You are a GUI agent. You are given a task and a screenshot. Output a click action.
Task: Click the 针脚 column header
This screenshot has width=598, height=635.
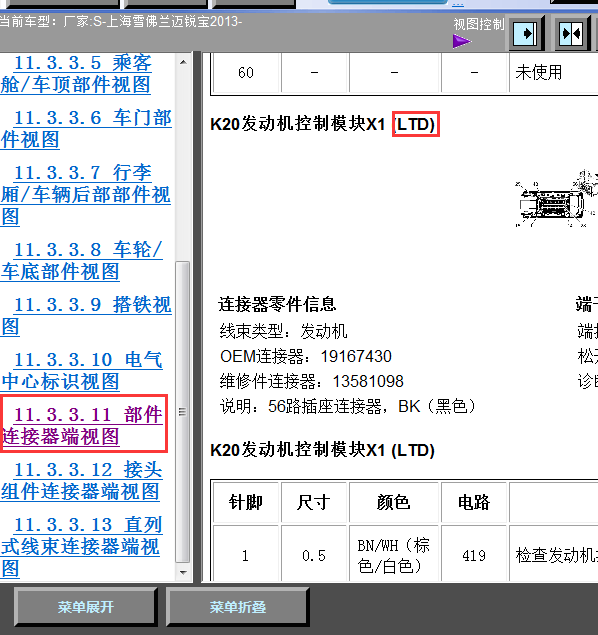click(x=246, y=502)
